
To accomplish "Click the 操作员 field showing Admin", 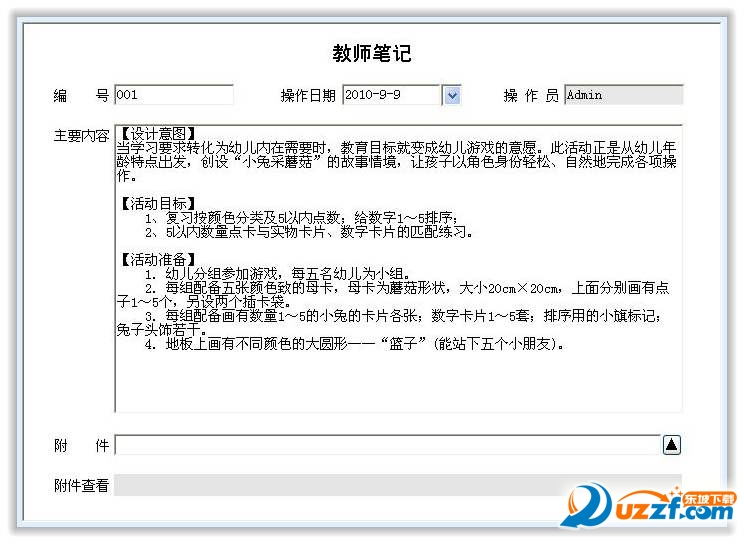I will 623,95.
